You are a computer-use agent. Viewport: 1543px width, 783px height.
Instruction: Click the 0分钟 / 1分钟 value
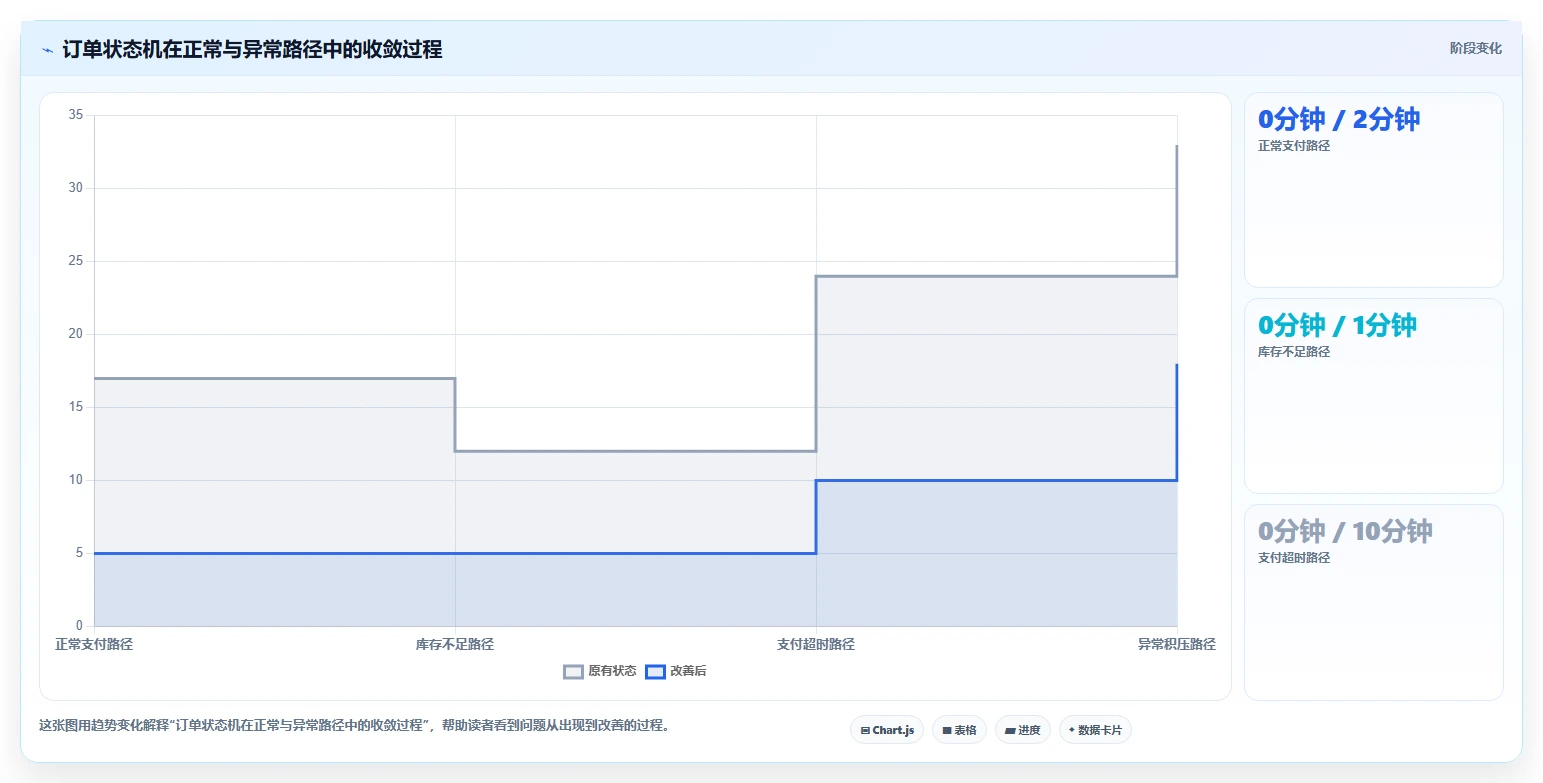pos(1337,325)
